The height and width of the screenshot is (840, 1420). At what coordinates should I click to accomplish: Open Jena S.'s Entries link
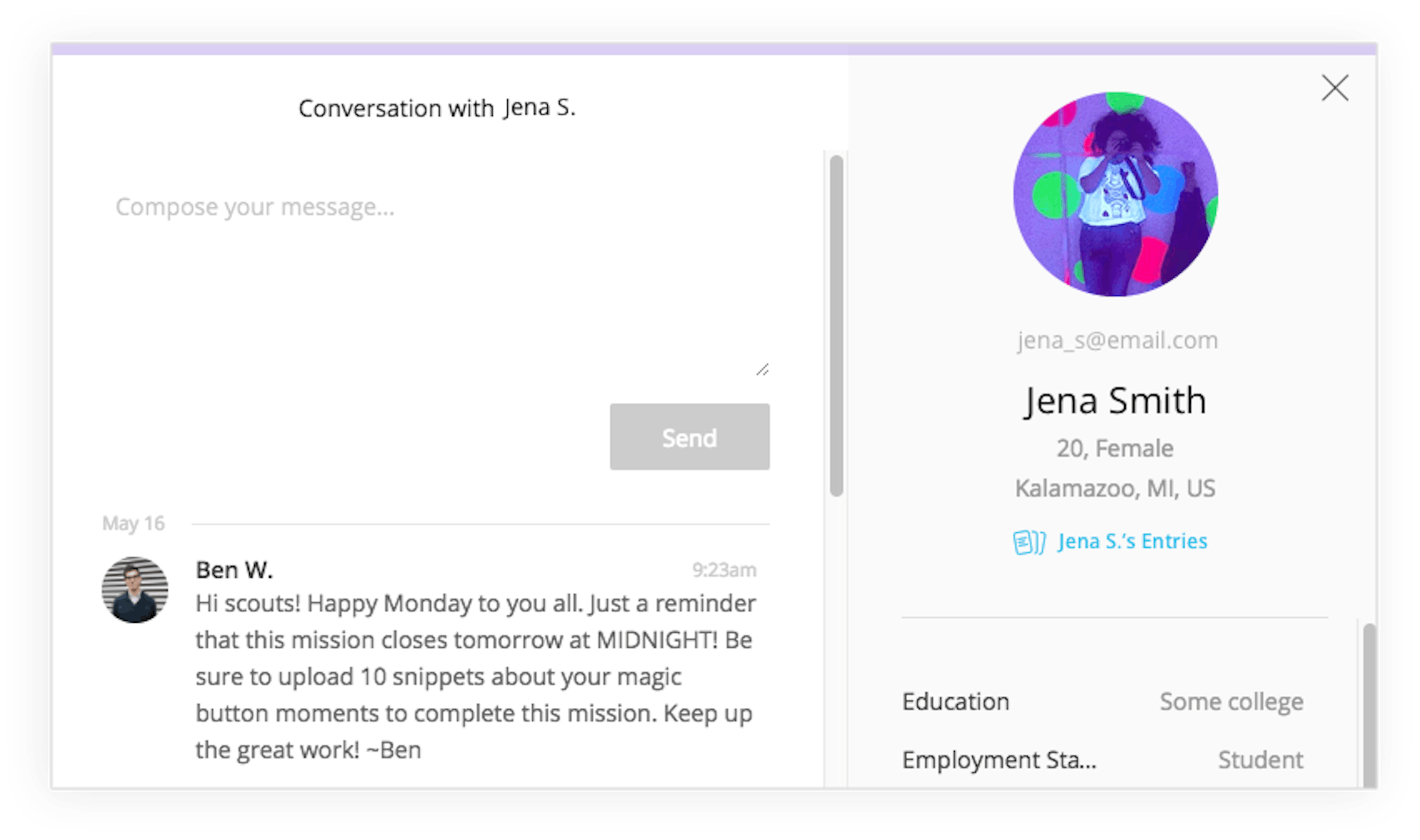click(1132, 541)
